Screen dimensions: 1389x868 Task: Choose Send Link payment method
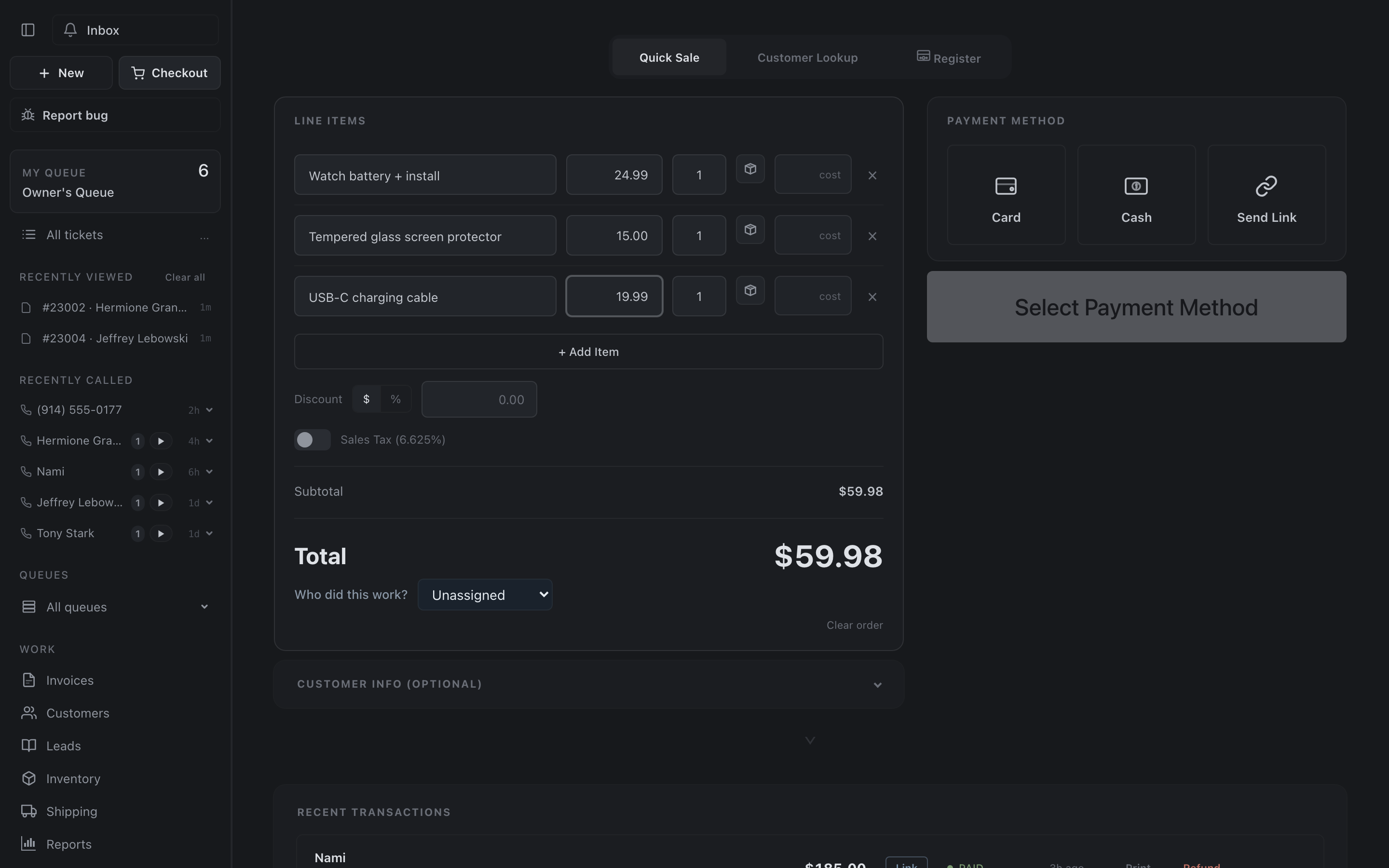coord(1267,195)
